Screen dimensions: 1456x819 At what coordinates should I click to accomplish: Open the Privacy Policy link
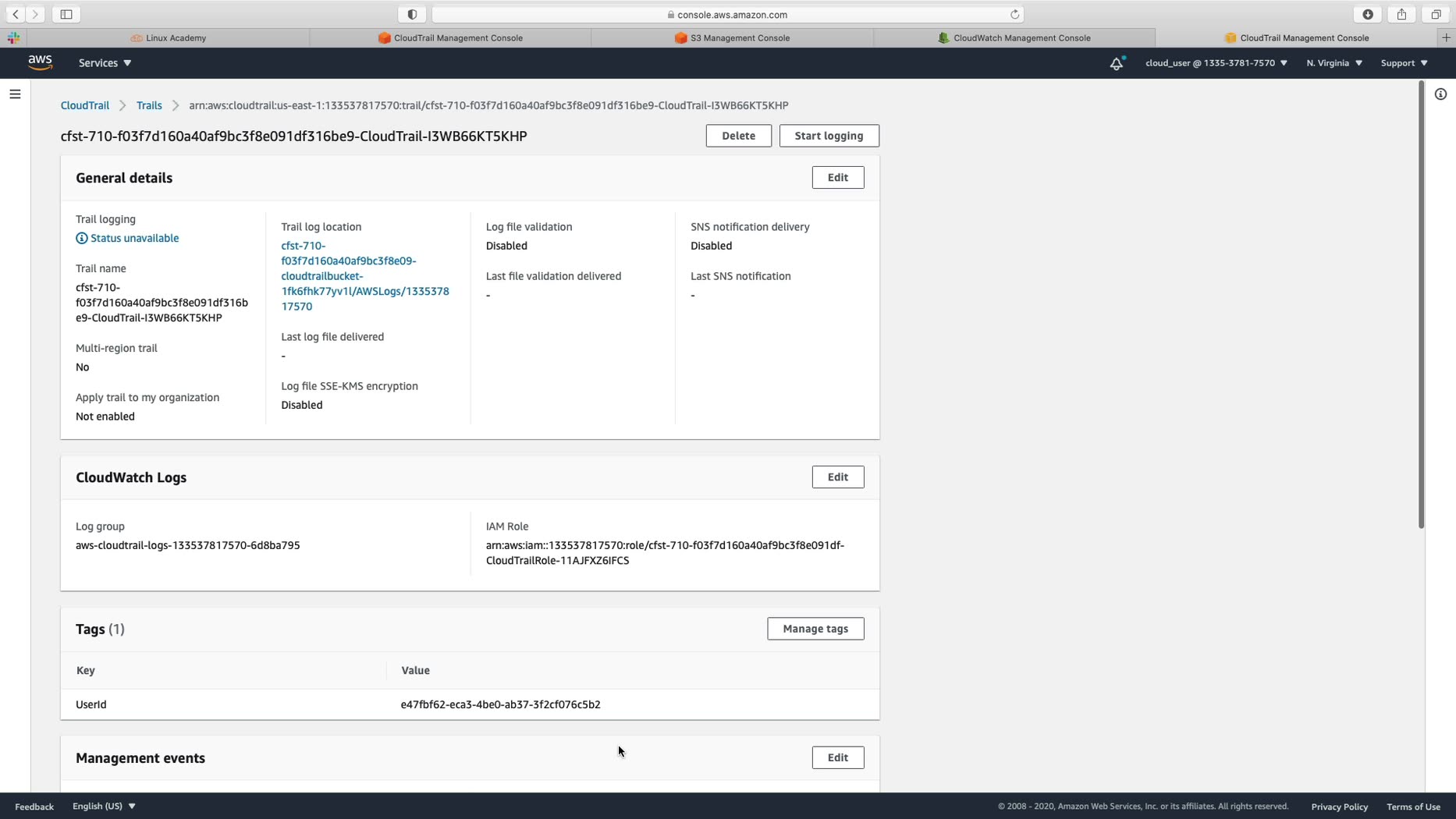point(1339,807)
